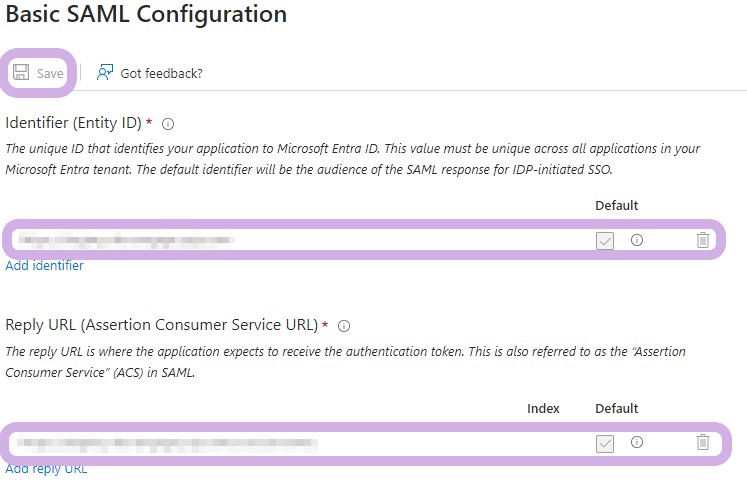Click the Default header above the identifier row
The width and height of the screenshot is (747, 494).
(616, 206)
